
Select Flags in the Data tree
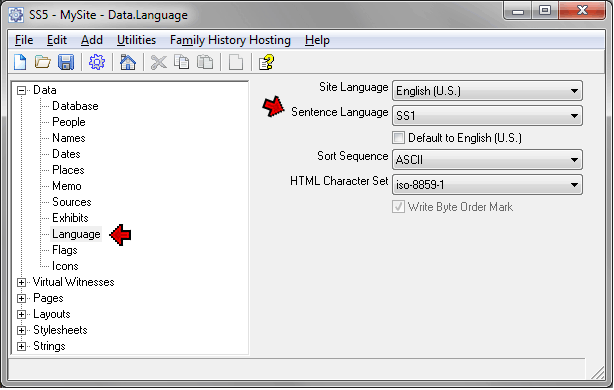click(x=65, y=250)
